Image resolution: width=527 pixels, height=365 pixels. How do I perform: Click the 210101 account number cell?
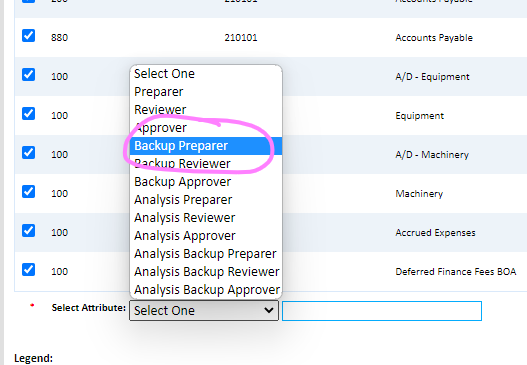point(241,37)
